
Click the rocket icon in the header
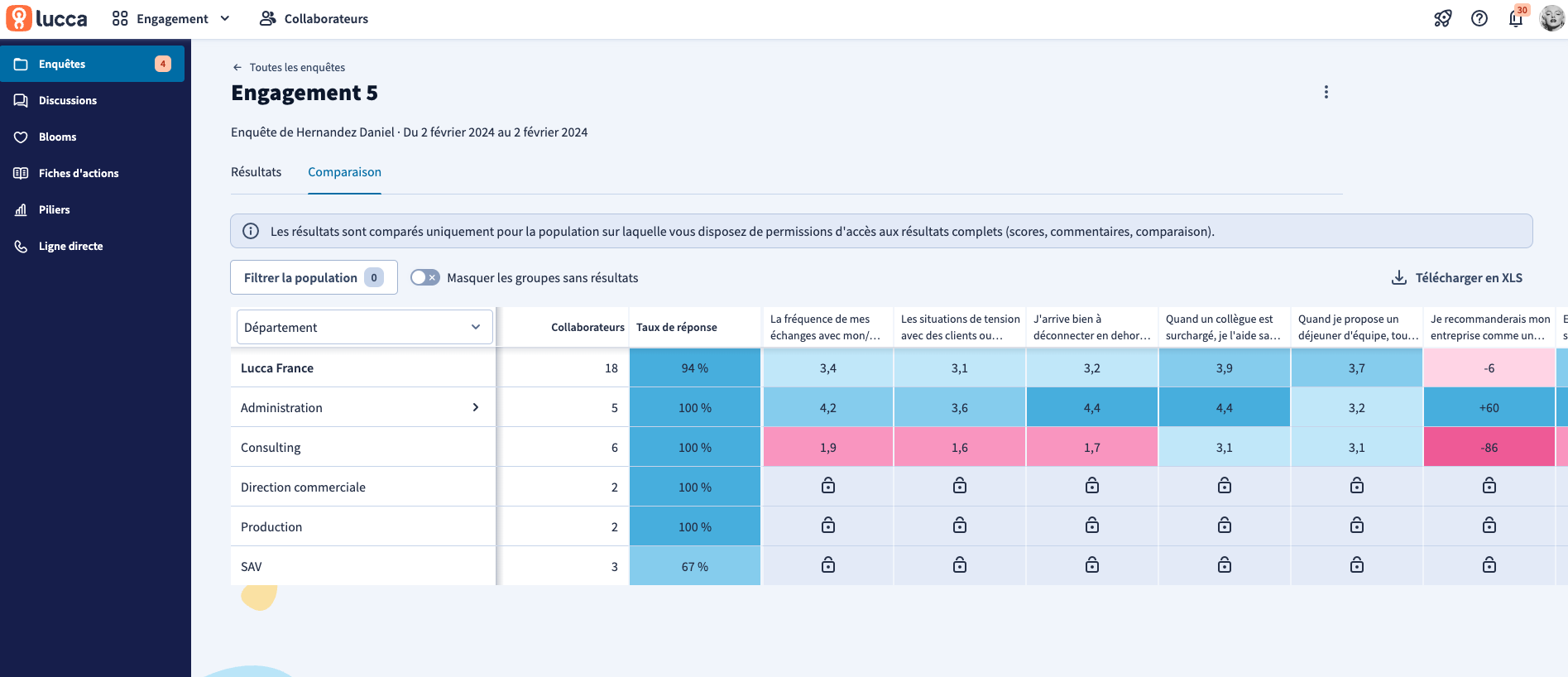click(x=1443, y=18)
